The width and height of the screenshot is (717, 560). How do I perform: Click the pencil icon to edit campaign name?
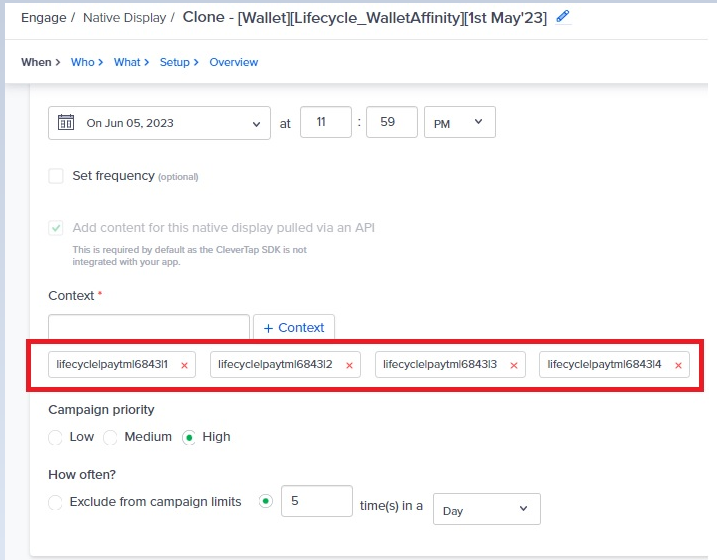(x=563, y=17)
